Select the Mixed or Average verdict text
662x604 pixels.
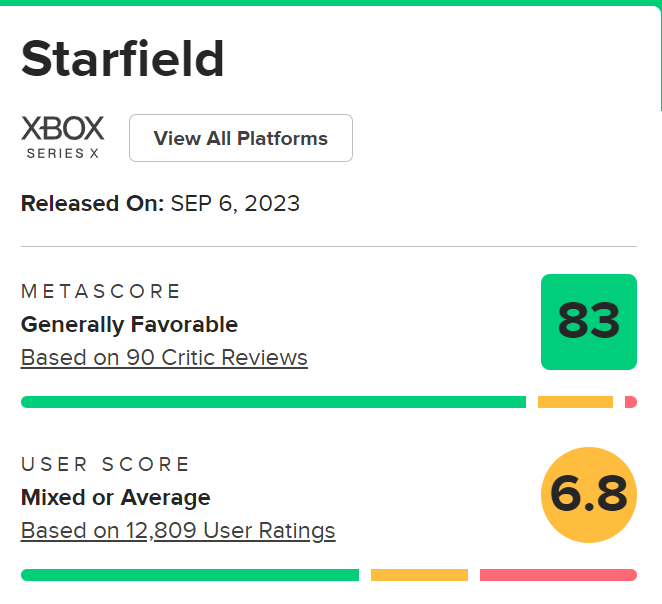[115, 498]
